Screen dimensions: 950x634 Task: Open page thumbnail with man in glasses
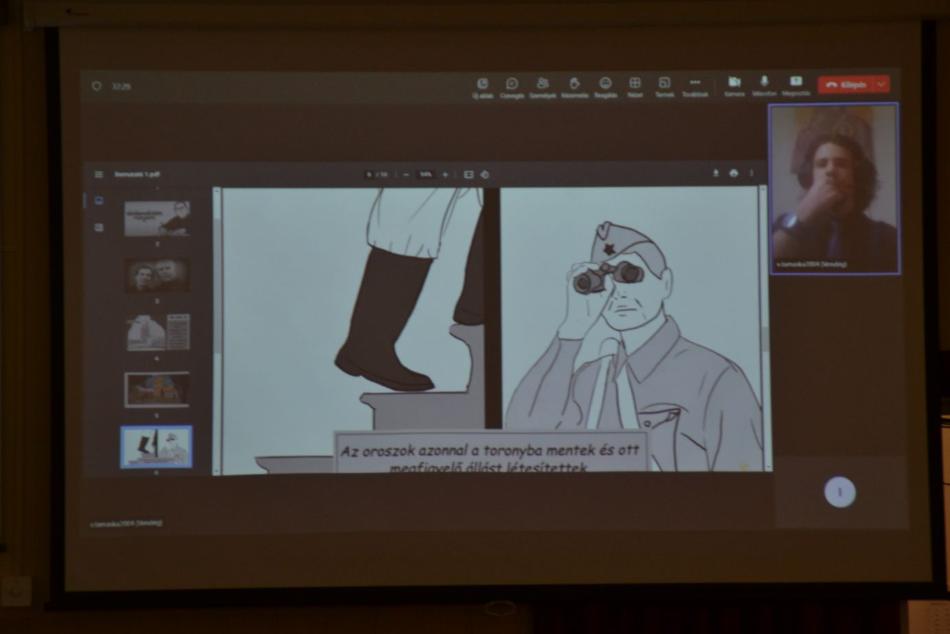[157, 218]
